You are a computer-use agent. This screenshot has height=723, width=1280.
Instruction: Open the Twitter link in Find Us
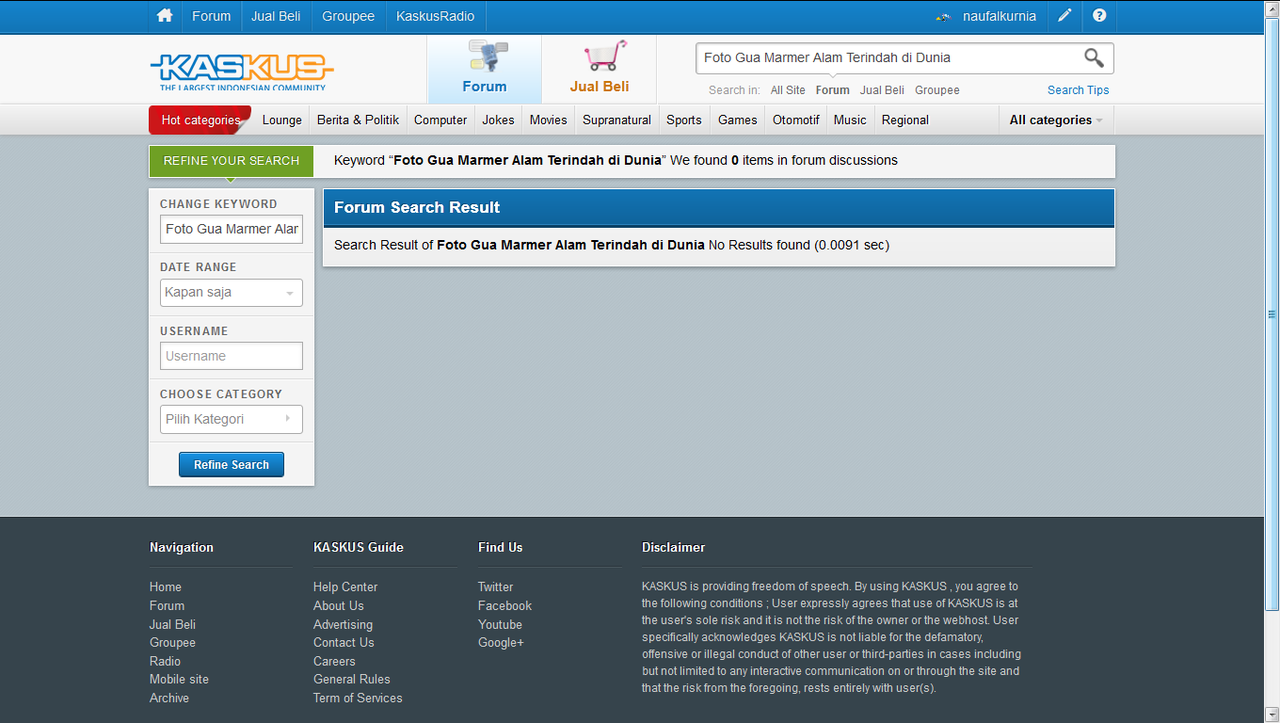point(496,587)
